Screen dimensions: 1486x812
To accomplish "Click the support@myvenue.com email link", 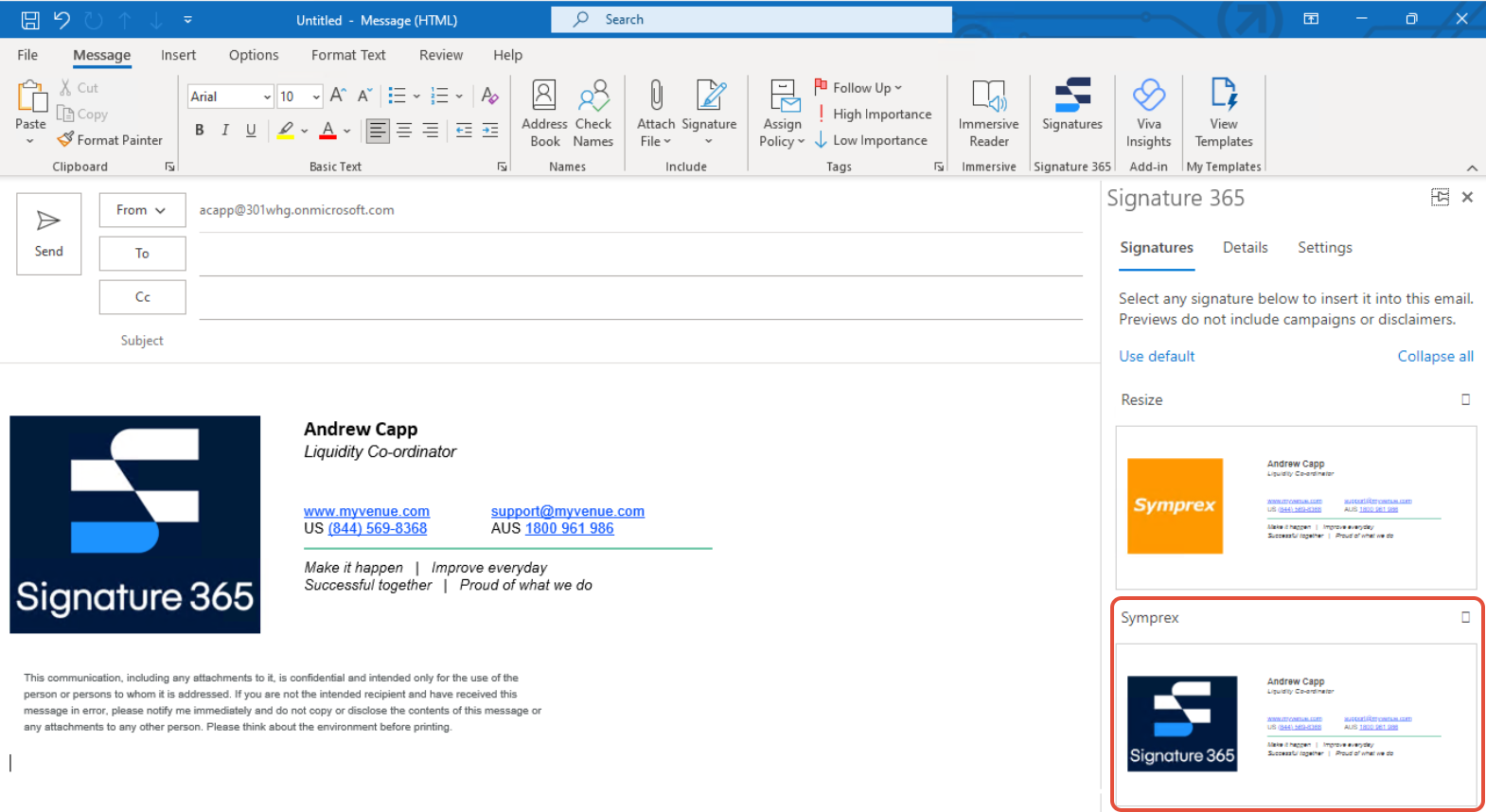I will [567, 511].
